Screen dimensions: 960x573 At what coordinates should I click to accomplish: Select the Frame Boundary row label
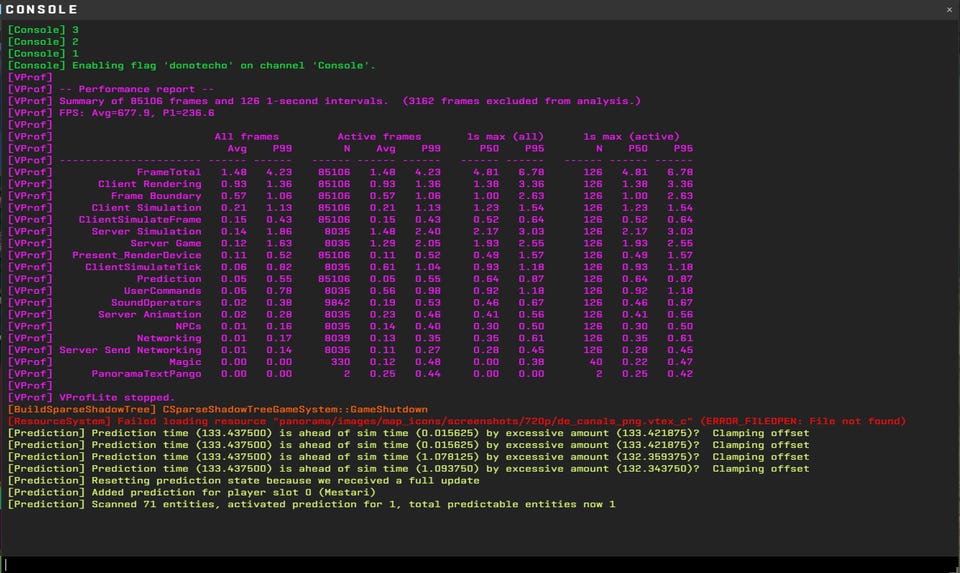click(156, 196)
